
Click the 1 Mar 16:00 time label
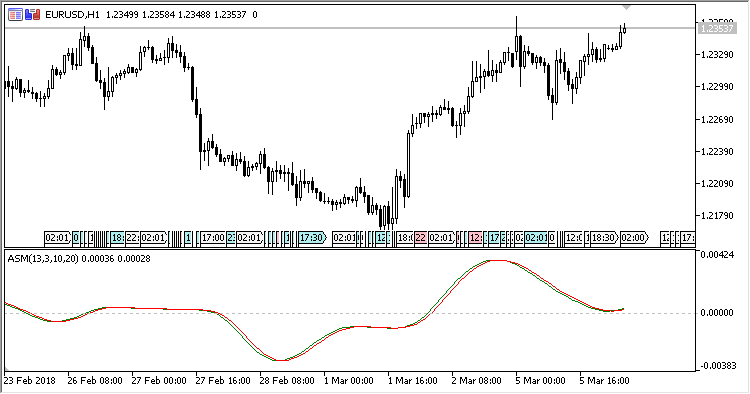(x=413, y=381)
